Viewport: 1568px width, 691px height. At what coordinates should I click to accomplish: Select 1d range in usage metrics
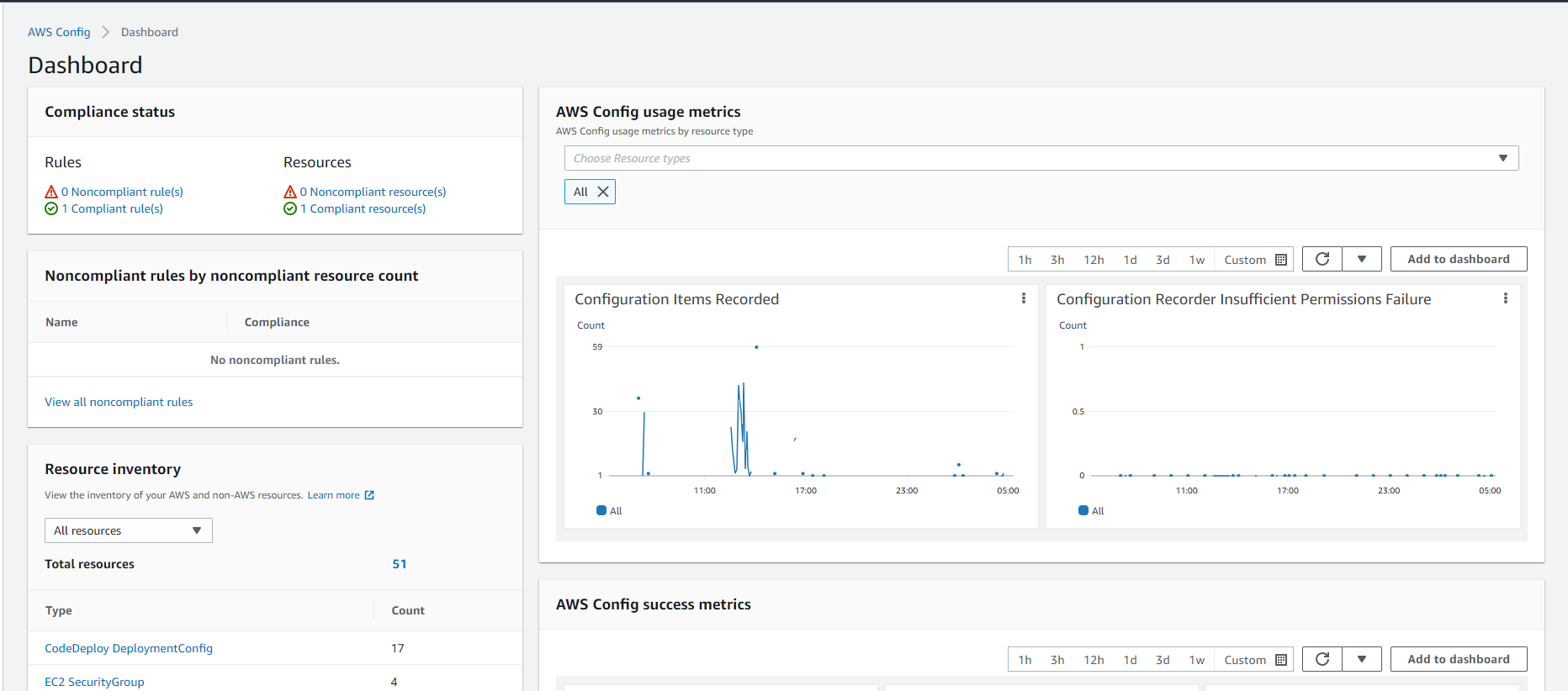(1130, 260)
